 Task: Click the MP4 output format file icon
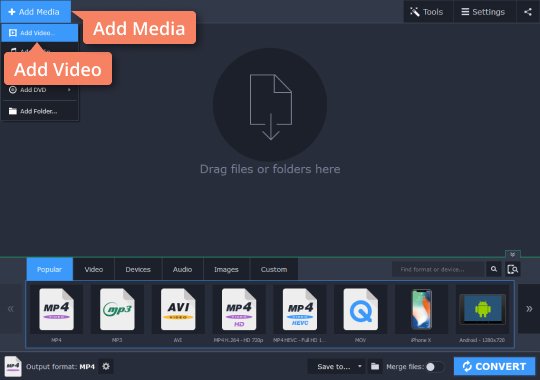pos(13,366)
